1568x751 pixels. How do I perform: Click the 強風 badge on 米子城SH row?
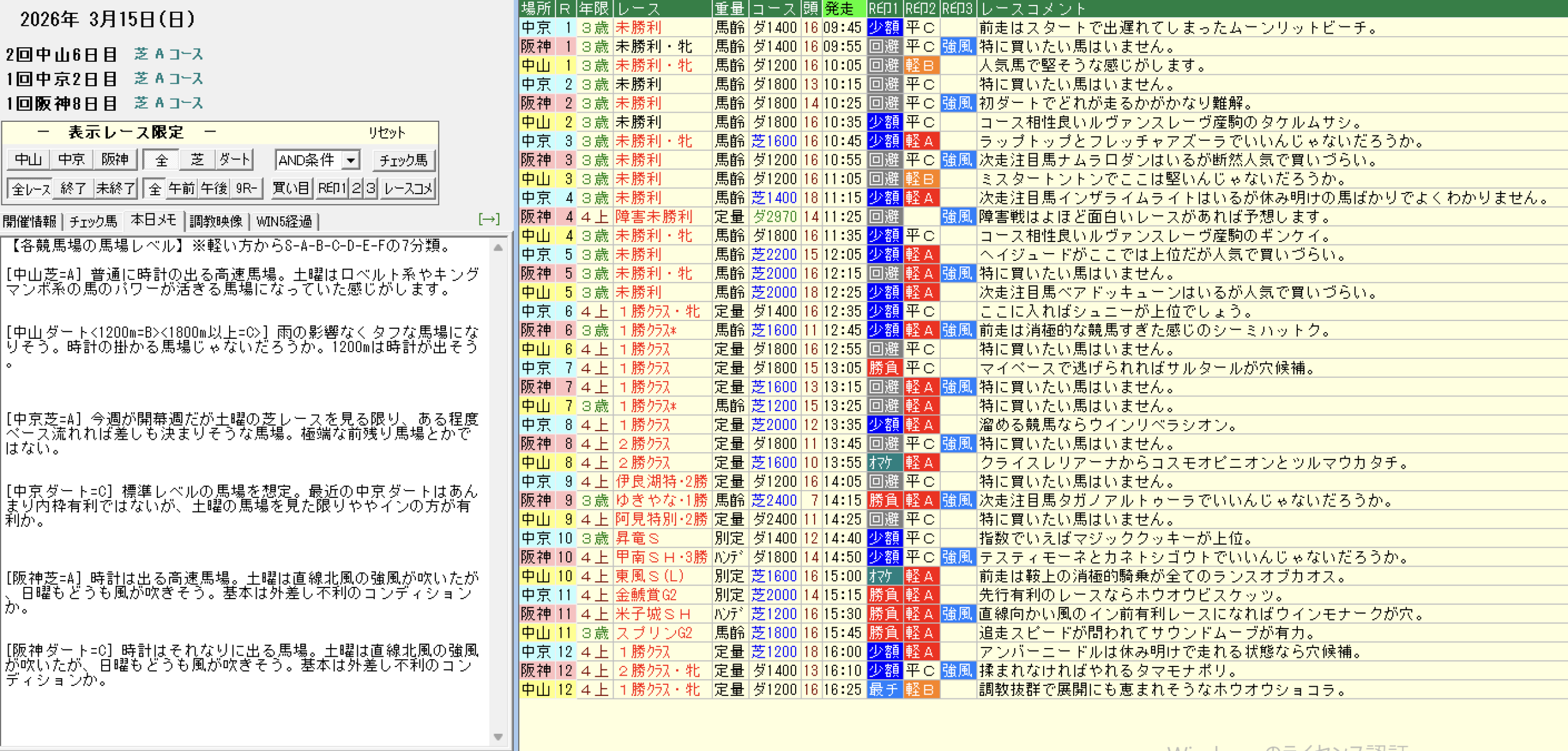pyautogui.click(x=957, y=614)
